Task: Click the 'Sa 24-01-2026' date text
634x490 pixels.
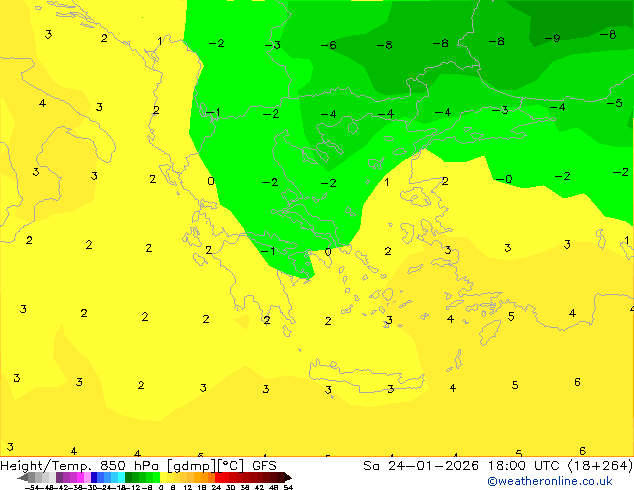Action: [421, 466]
